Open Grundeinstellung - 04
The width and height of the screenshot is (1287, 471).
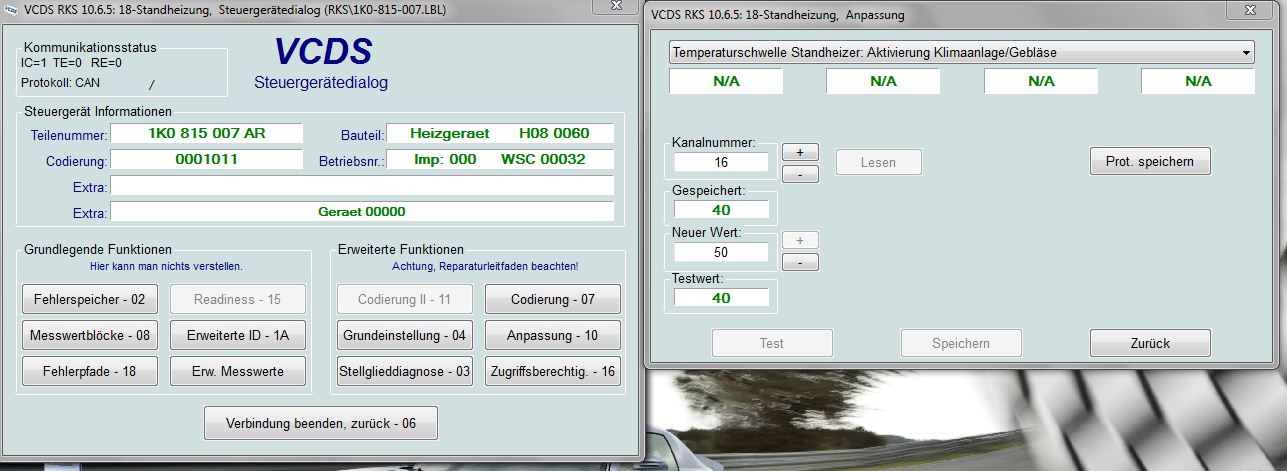[x=405, y=335]
